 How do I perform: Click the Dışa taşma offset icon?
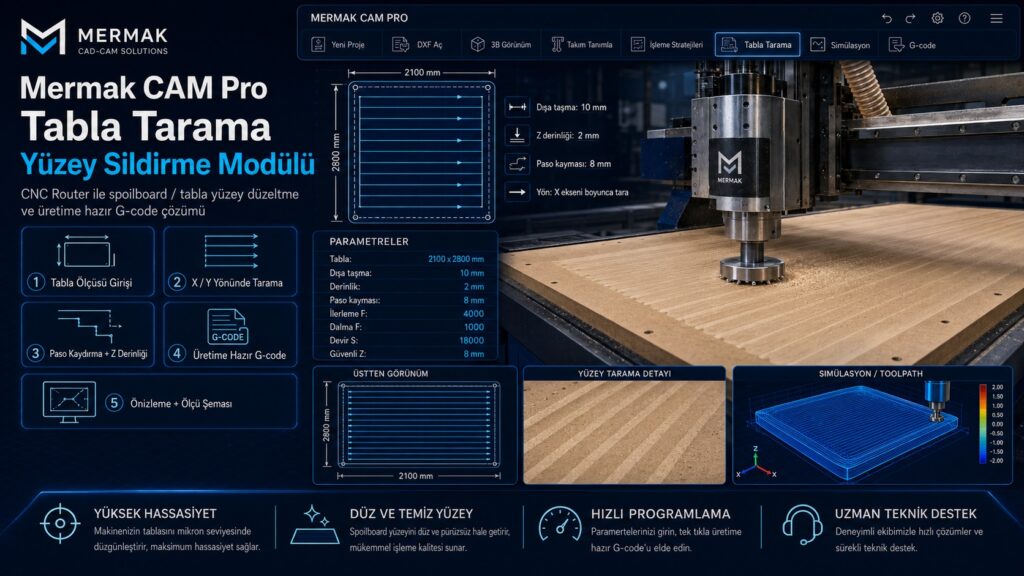pos(517,107)
